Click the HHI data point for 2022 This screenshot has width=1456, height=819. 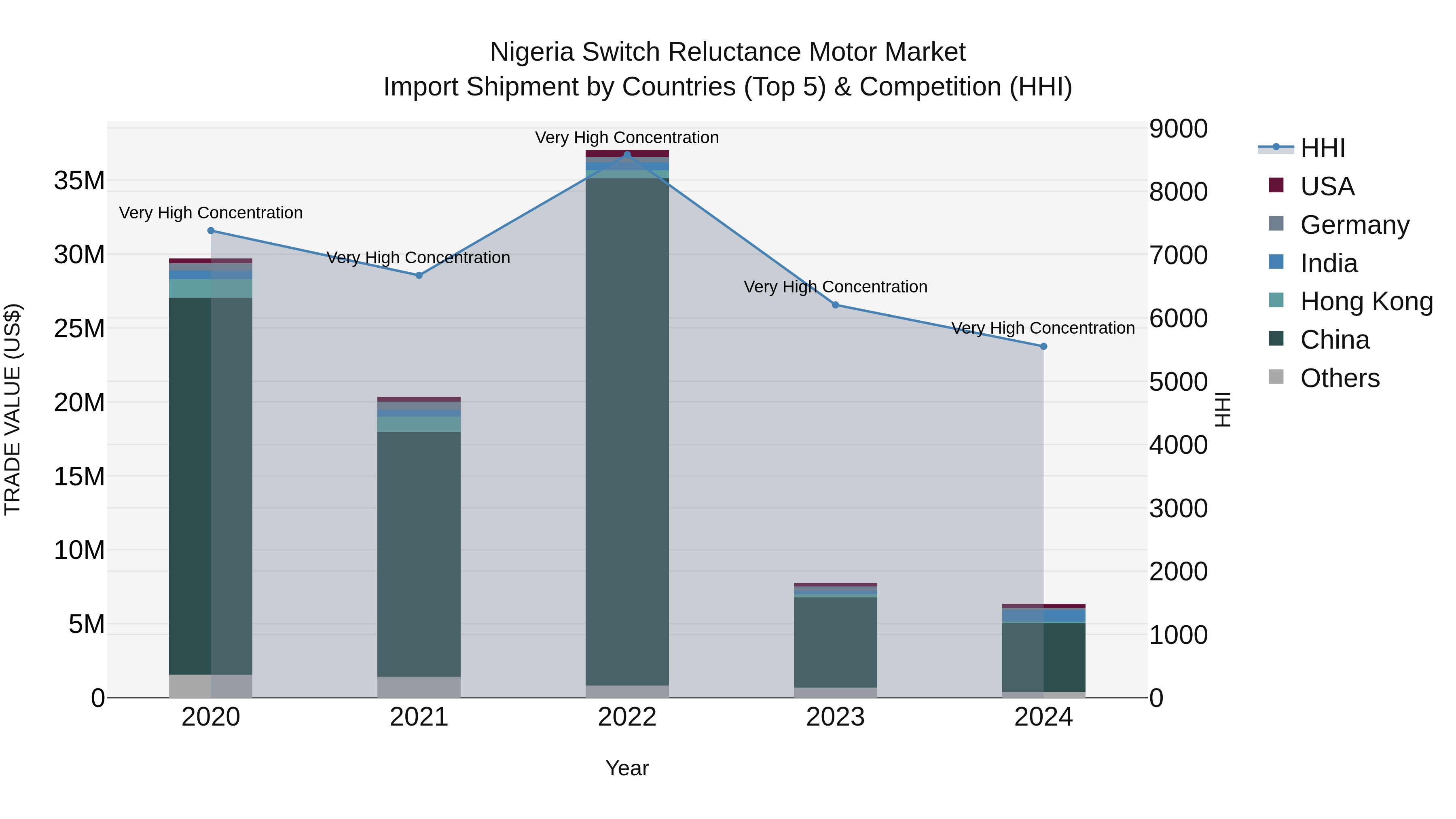coord(627,155)
